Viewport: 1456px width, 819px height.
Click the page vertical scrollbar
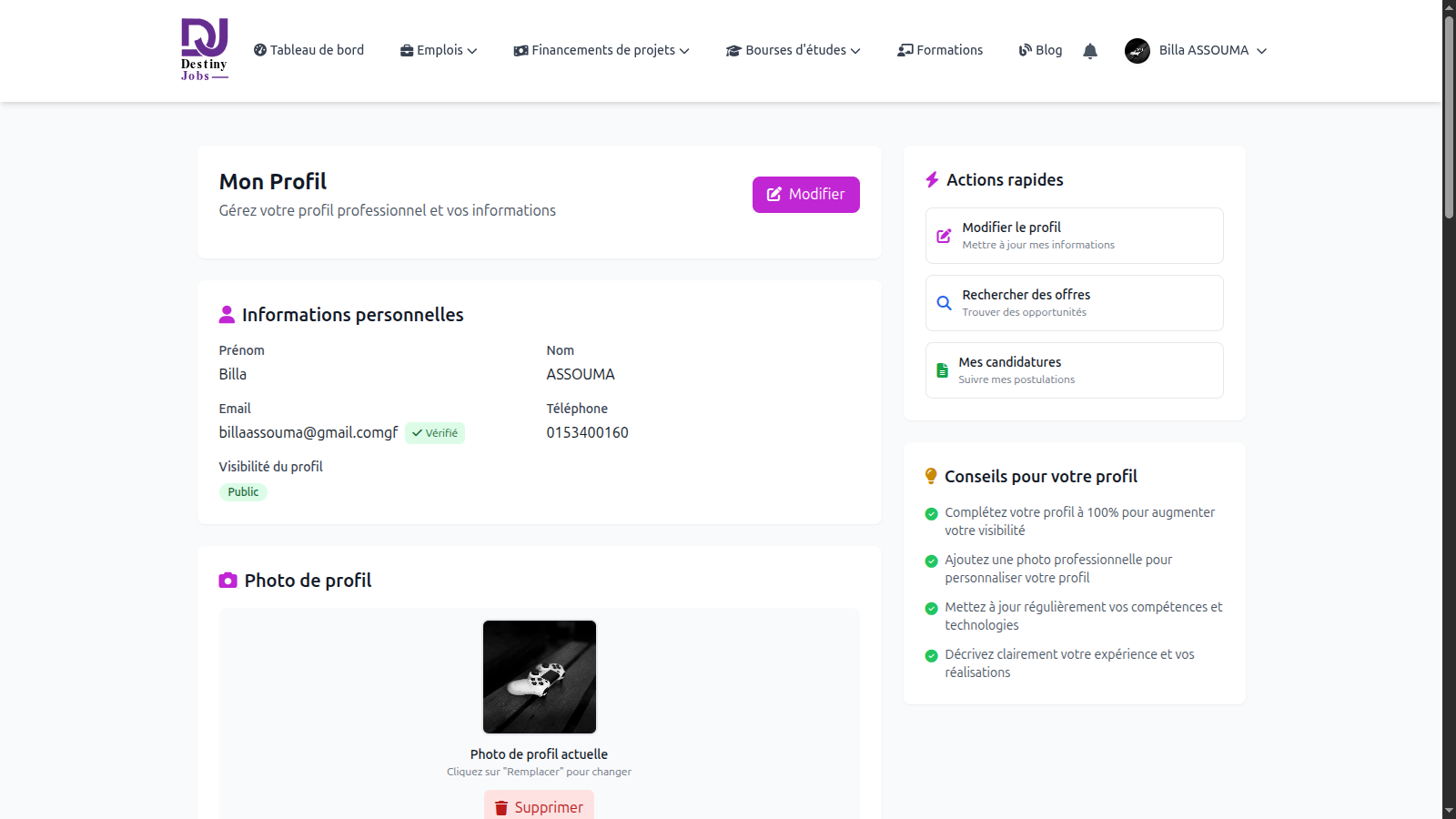point(1449,118)
